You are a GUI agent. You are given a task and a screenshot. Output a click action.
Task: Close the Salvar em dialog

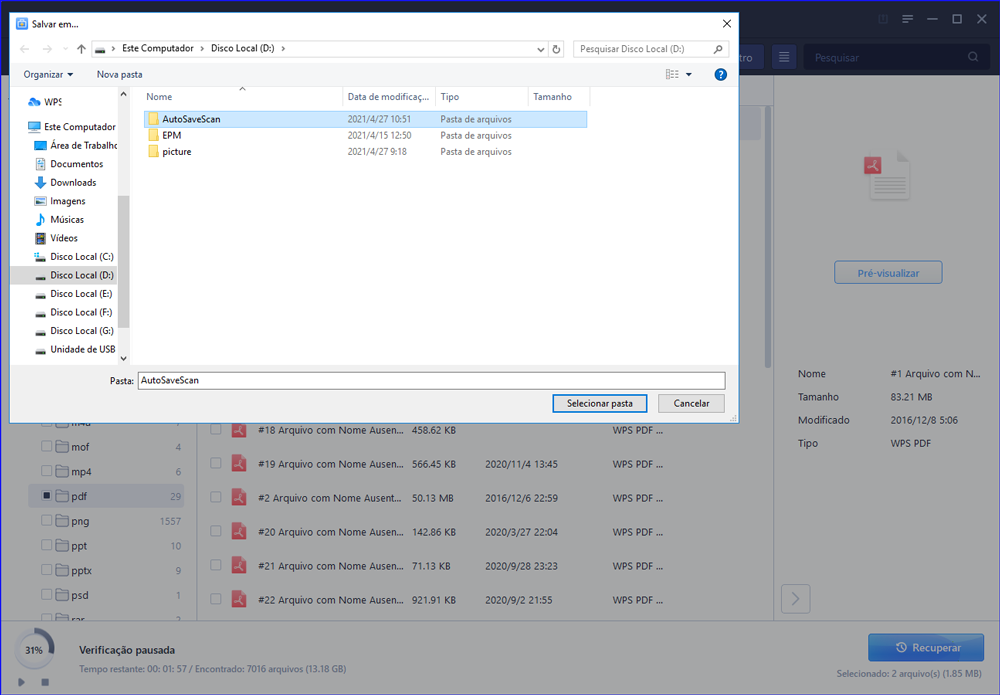pyautogui.click(x=726, y=24)
